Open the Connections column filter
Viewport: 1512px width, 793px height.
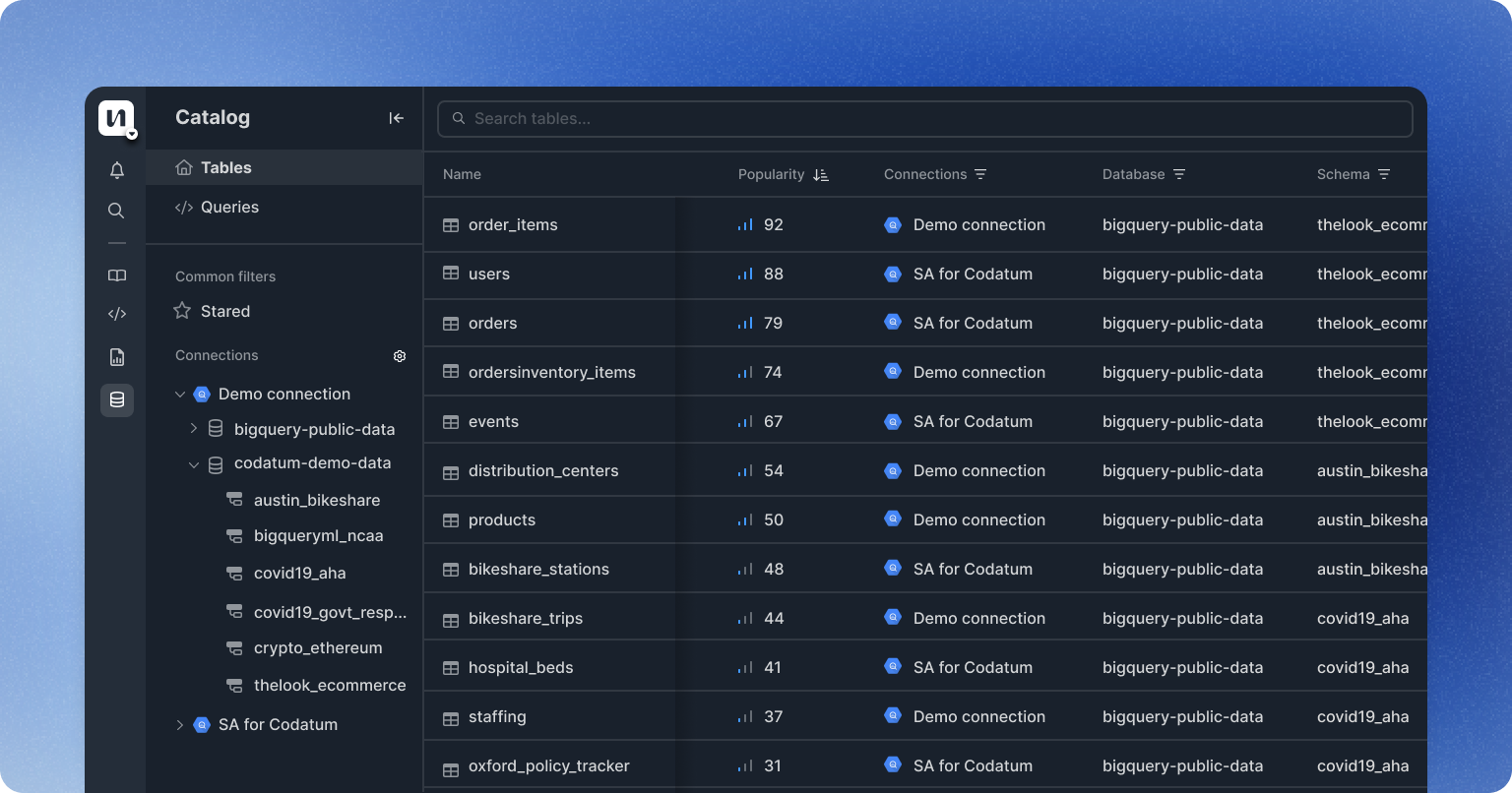tap(980, 174)
